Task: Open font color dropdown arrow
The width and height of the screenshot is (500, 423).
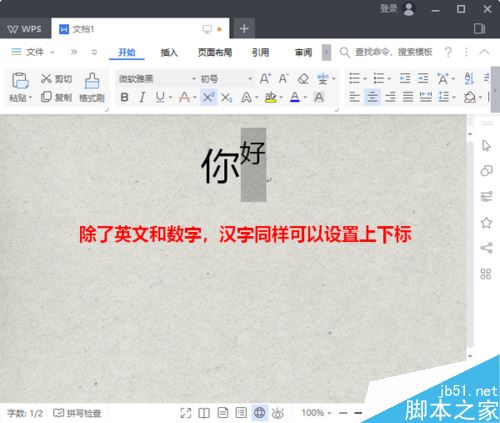Action: (x=305, y=98)
